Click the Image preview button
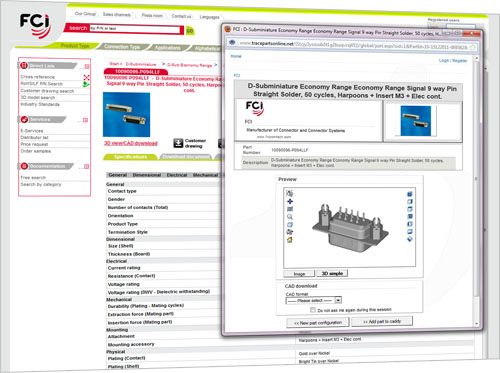Viewport: 500px width, 373px height. (299, 274)
